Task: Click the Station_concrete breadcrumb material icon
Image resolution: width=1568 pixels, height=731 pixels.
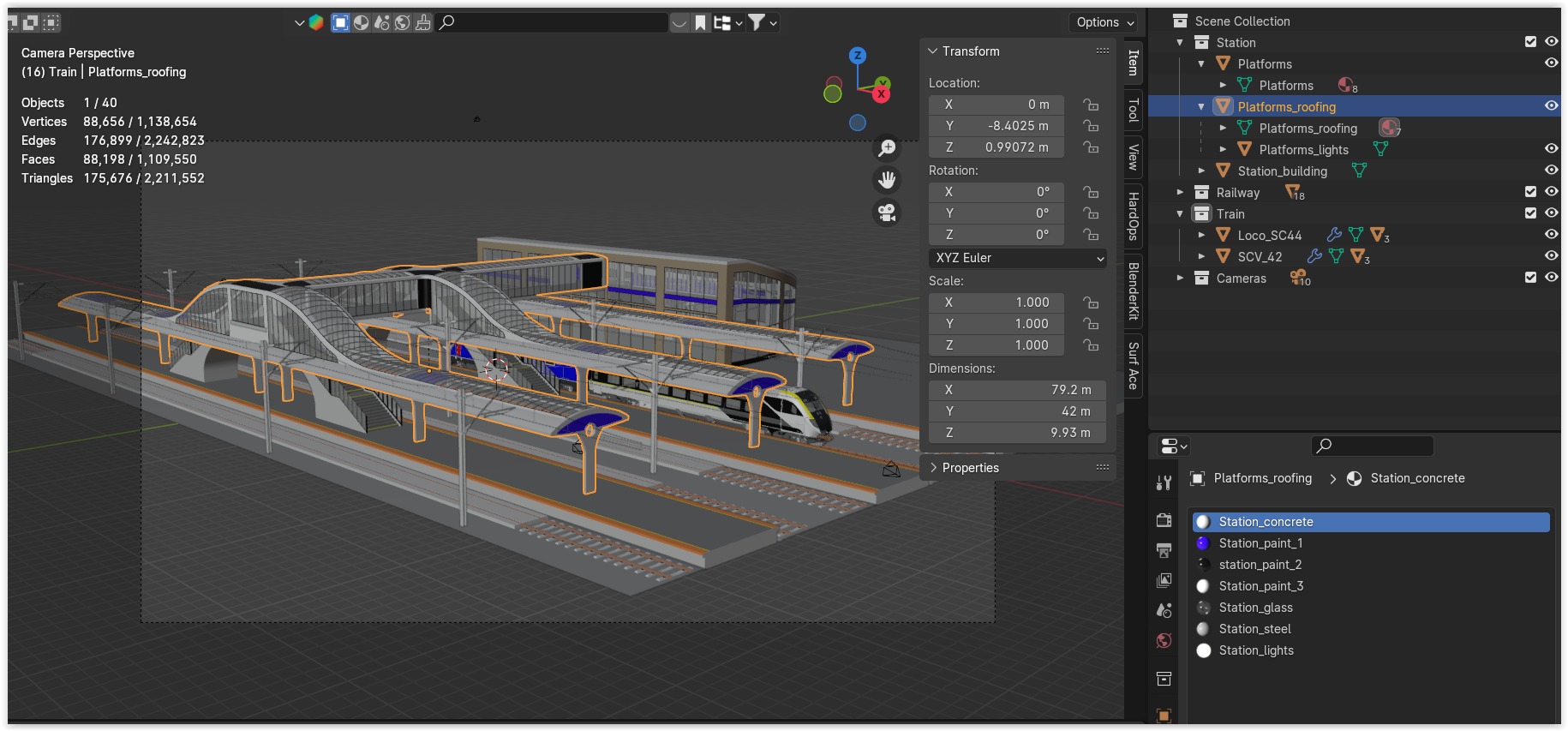Action: point(1355,478)
